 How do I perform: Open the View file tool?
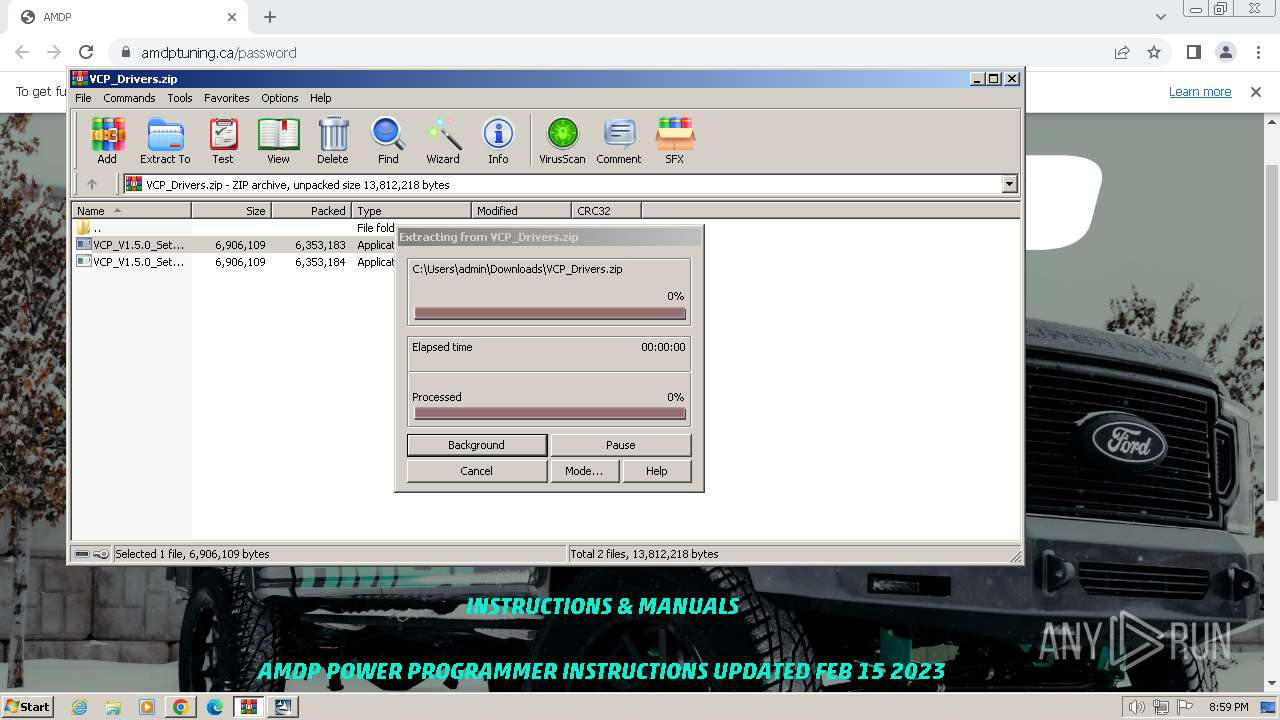click(278, 141)
